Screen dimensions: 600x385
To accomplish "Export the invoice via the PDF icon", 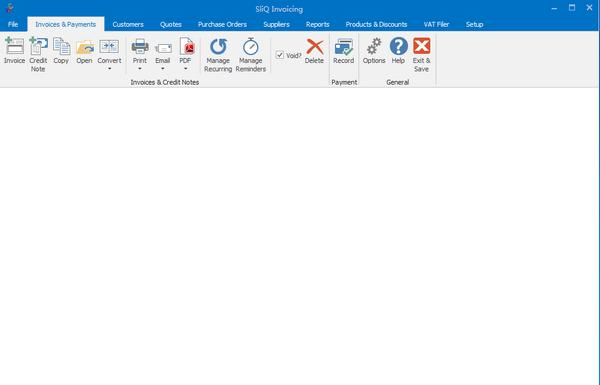I will [x=186, y=46].
